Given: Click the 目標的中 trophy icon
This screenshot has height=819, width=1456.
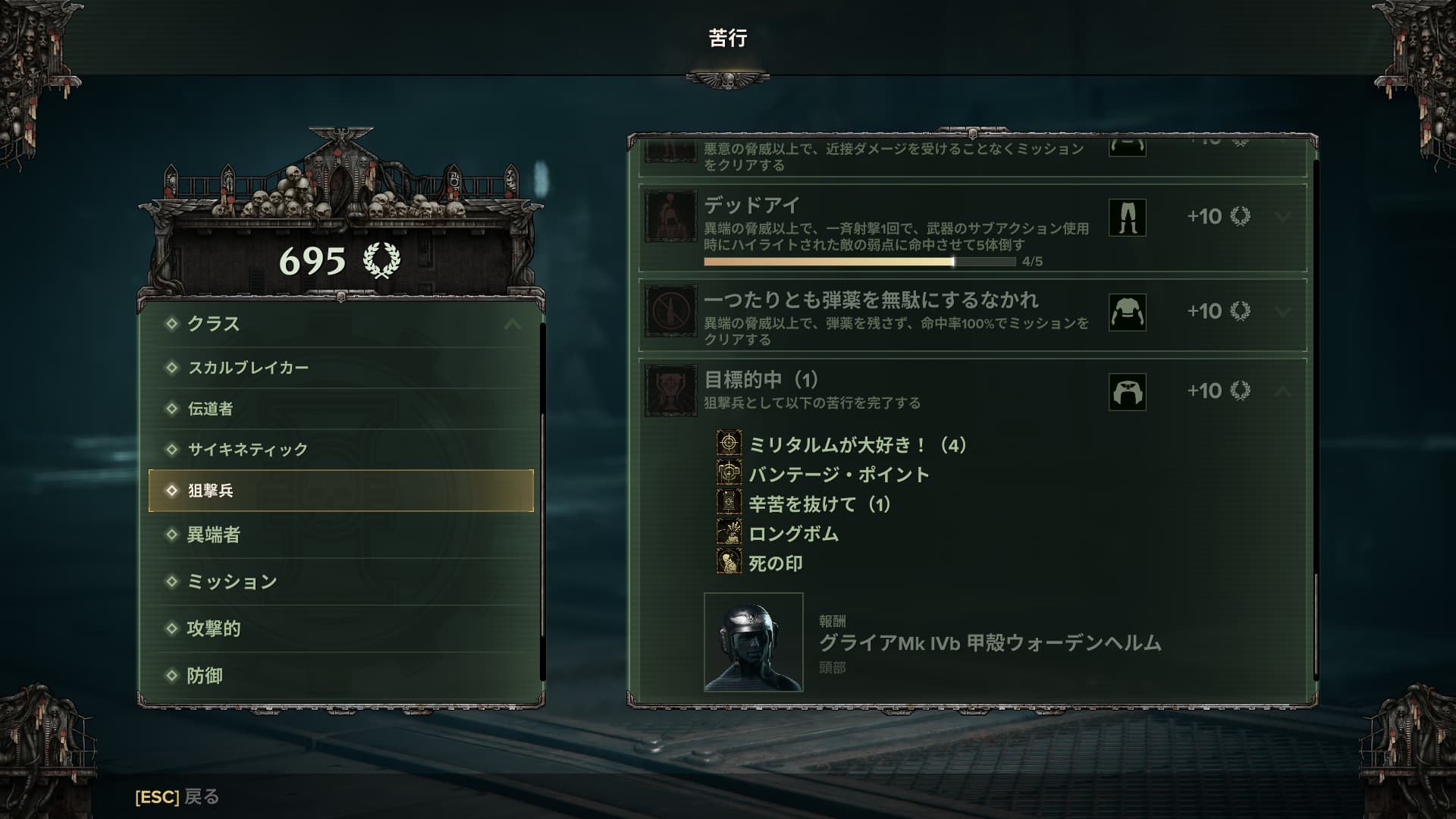Looking at the screenshot, I should pyautogui.click(x=670, y=391).
